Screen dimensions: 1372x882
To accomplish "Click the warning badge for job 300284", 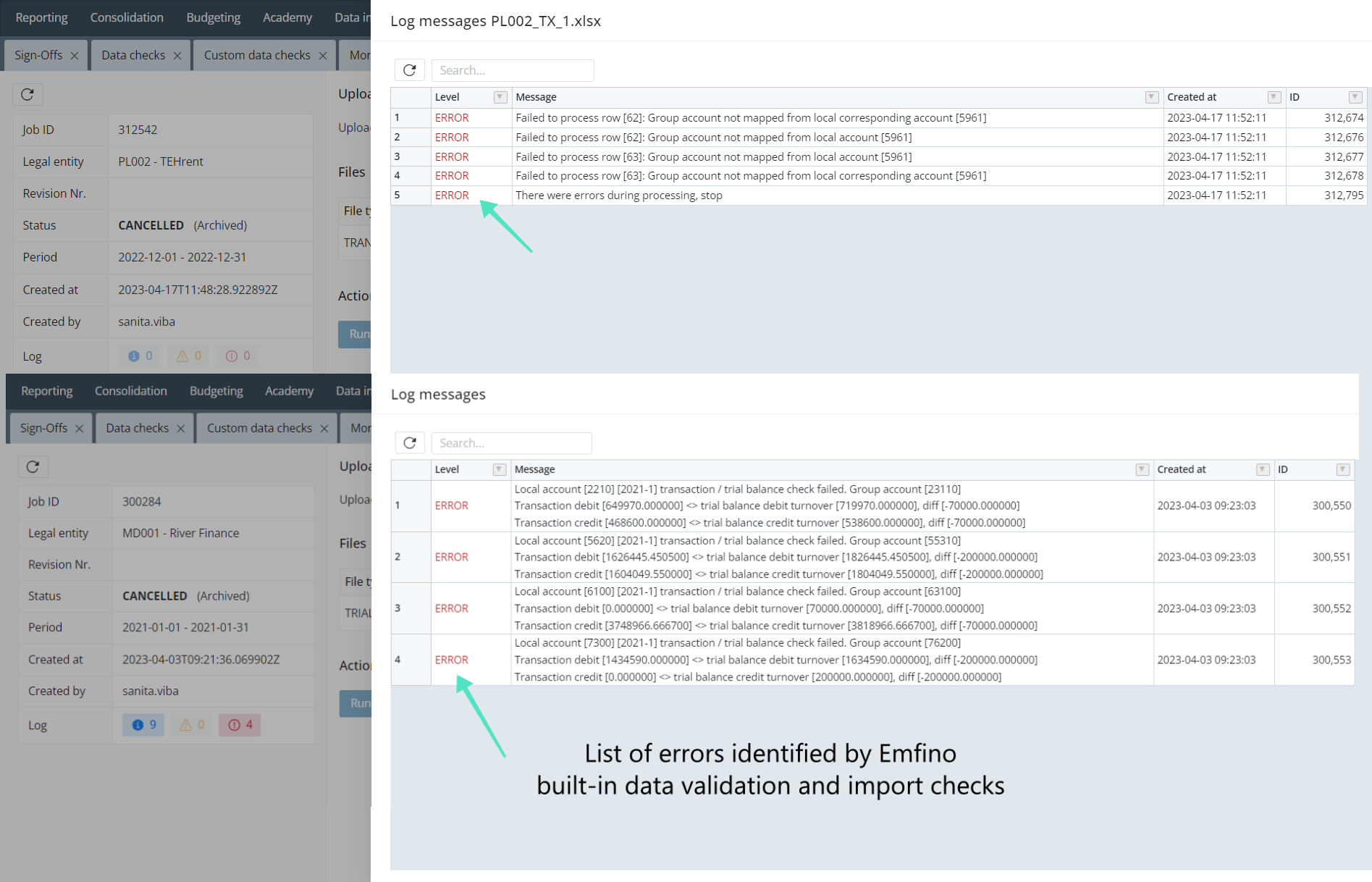I will pos(191,724).
